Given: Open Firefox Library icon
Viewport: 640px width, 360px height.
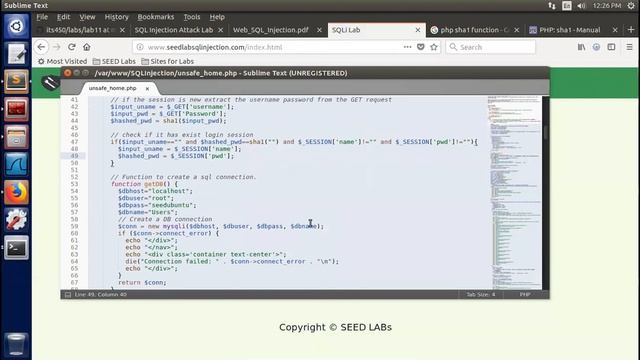Looking at the screenshot, I should tap(581, 47).
